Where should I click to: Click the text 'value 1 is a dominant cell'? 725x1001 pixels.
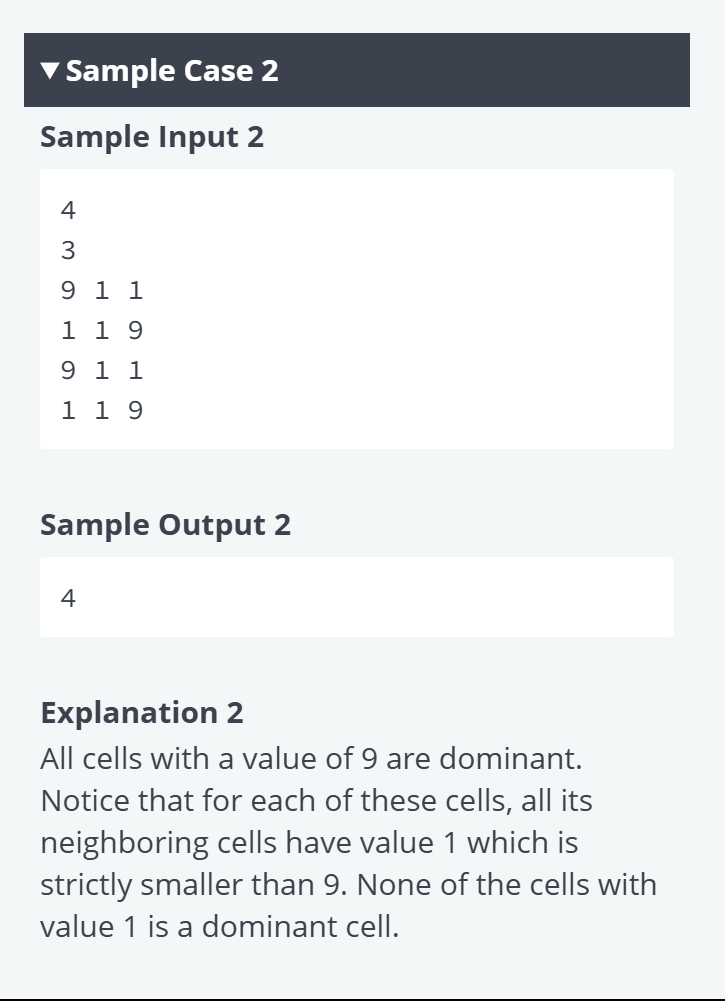220,926
